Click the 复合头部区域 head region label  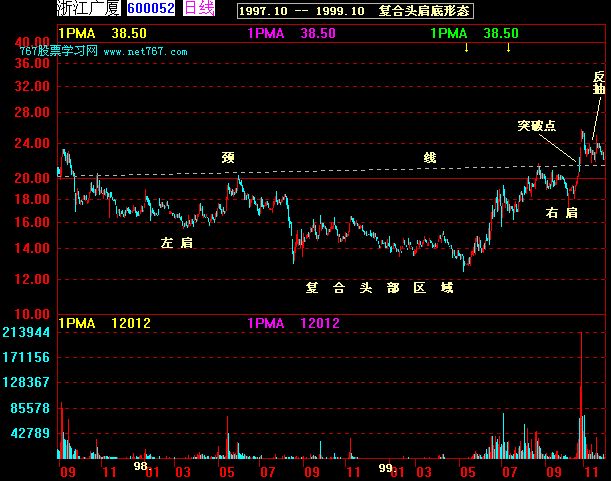point(379,288)
